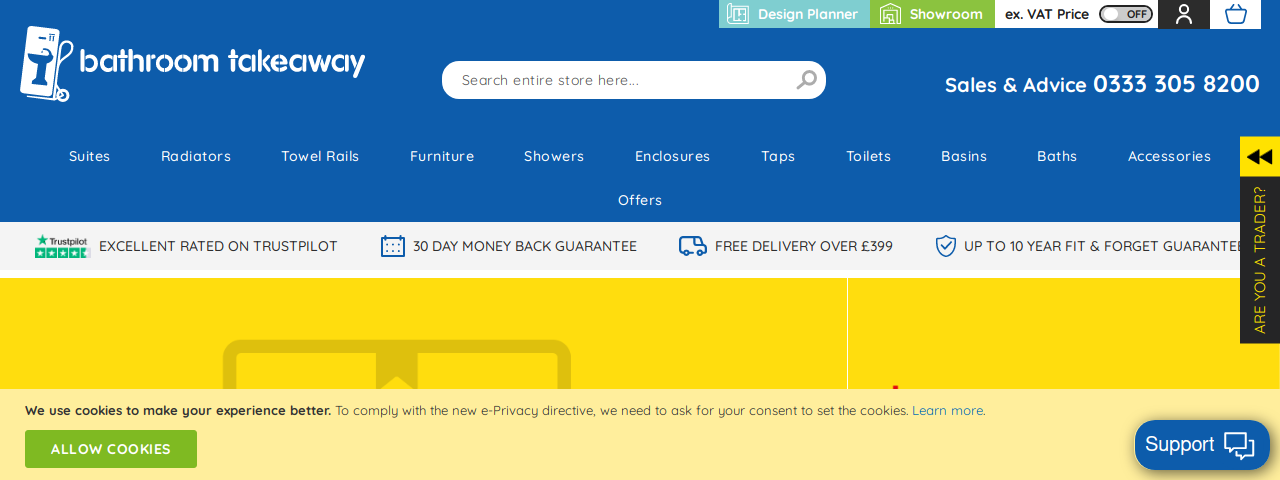Viewport: 1280px width, 480px height.
Task: Open the Basins menu
Action: coord(964,156)
